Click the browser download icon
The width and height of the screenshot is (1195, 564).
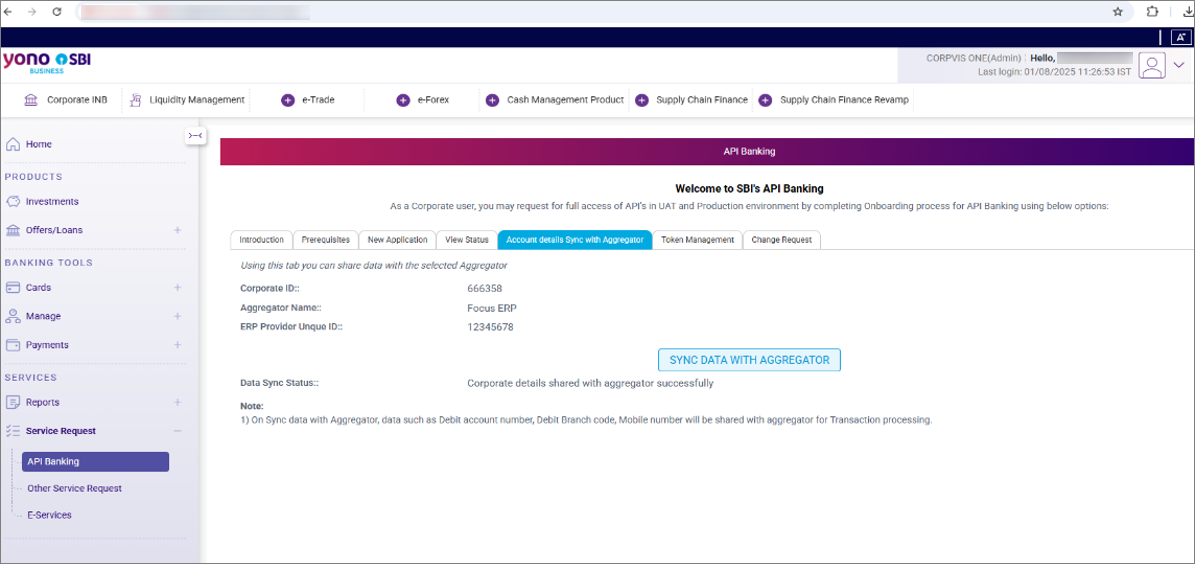click(1186, 11)
